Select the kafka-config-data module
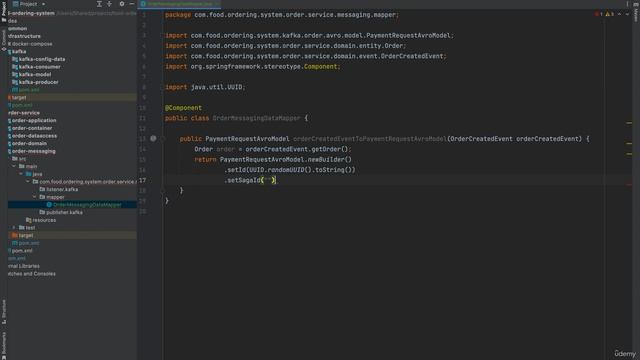Screen dimensions: 640x360 (x=39, y=59)
